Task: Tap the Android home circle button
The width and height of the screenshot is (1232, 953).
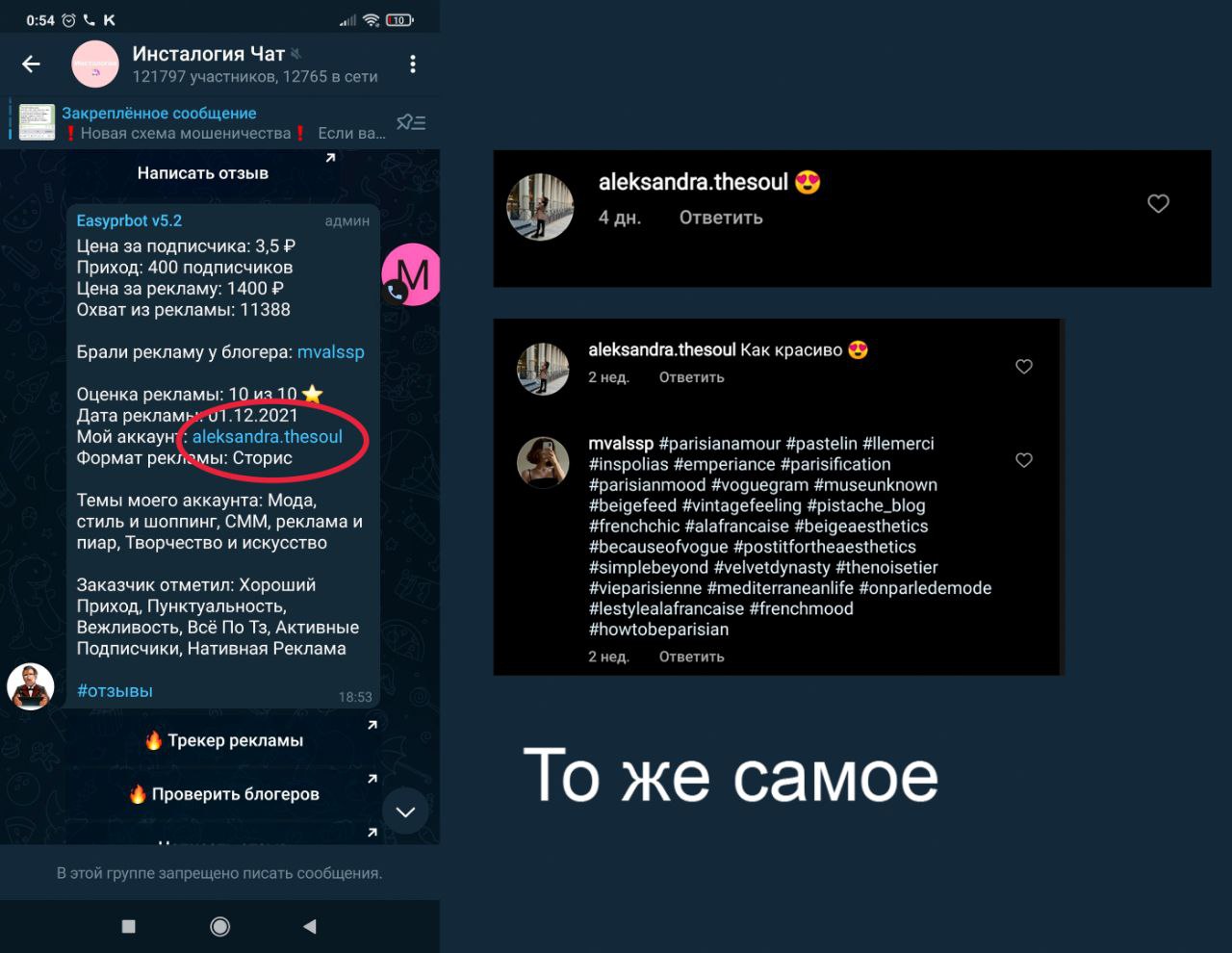Action: tap(219, 926)
